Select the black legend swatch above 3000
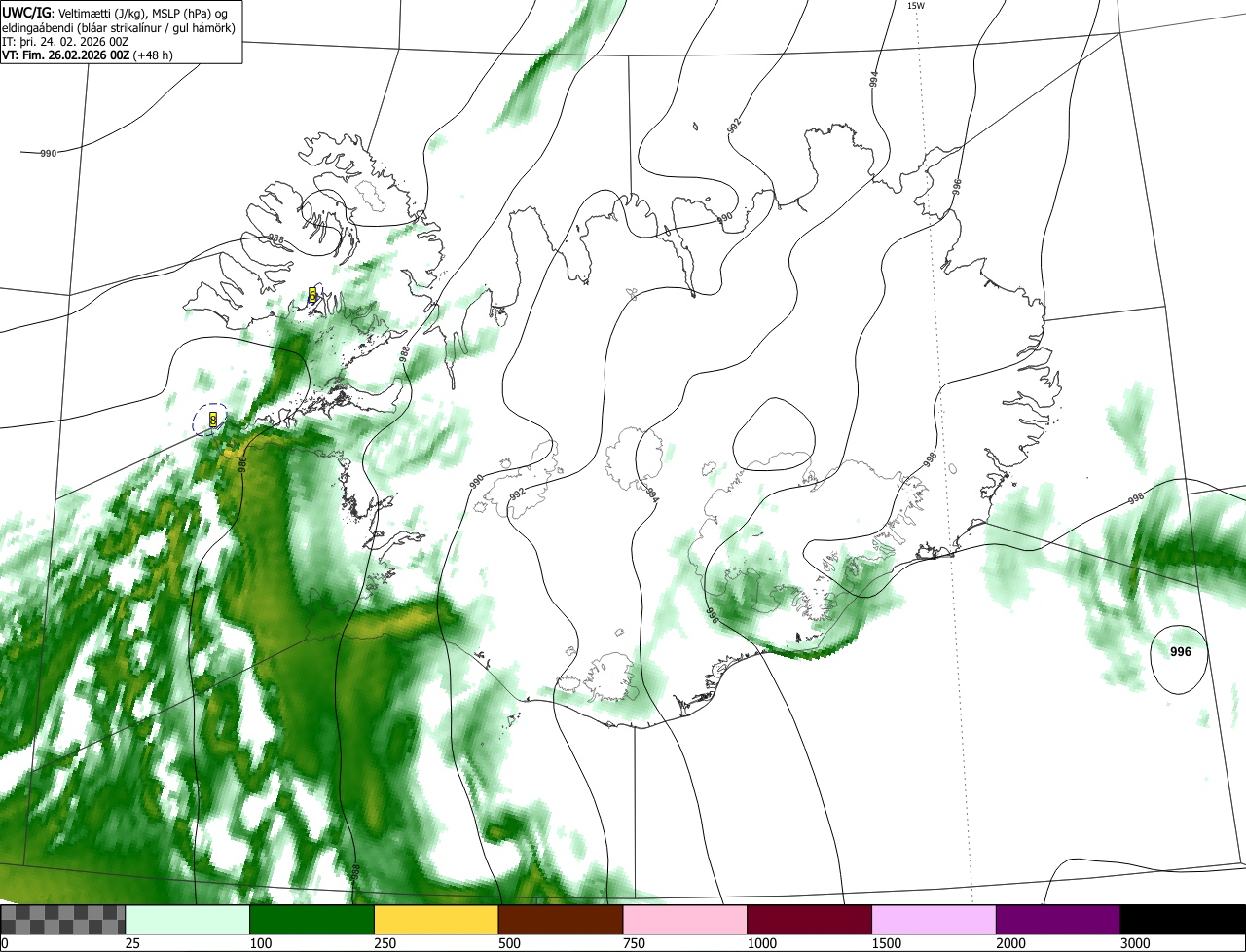The image size is (1246, 952). tap(1183, 920)
